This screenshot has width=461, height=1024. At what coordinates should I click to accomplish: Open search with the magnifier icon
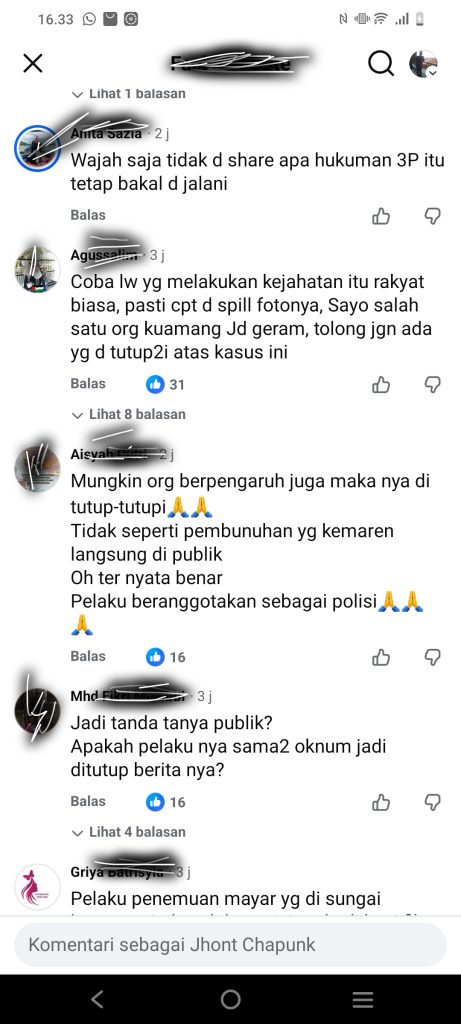pyautogui.click(x=381, y=63)
